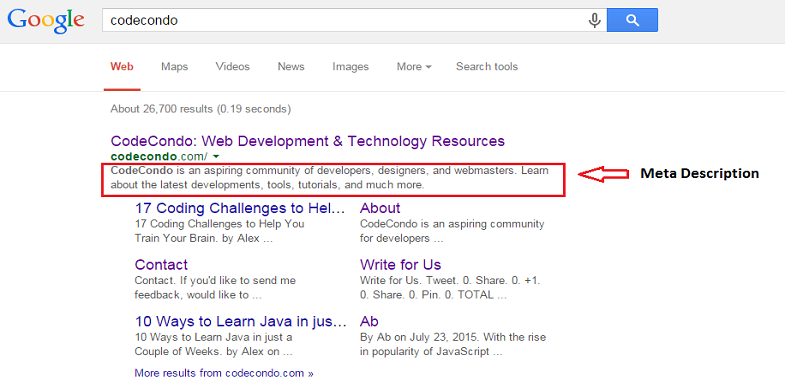Click the snippet starting Contact. If you'd like to send
The height and width of the screenshot is (391, 785).
click(x=215, y=288)
